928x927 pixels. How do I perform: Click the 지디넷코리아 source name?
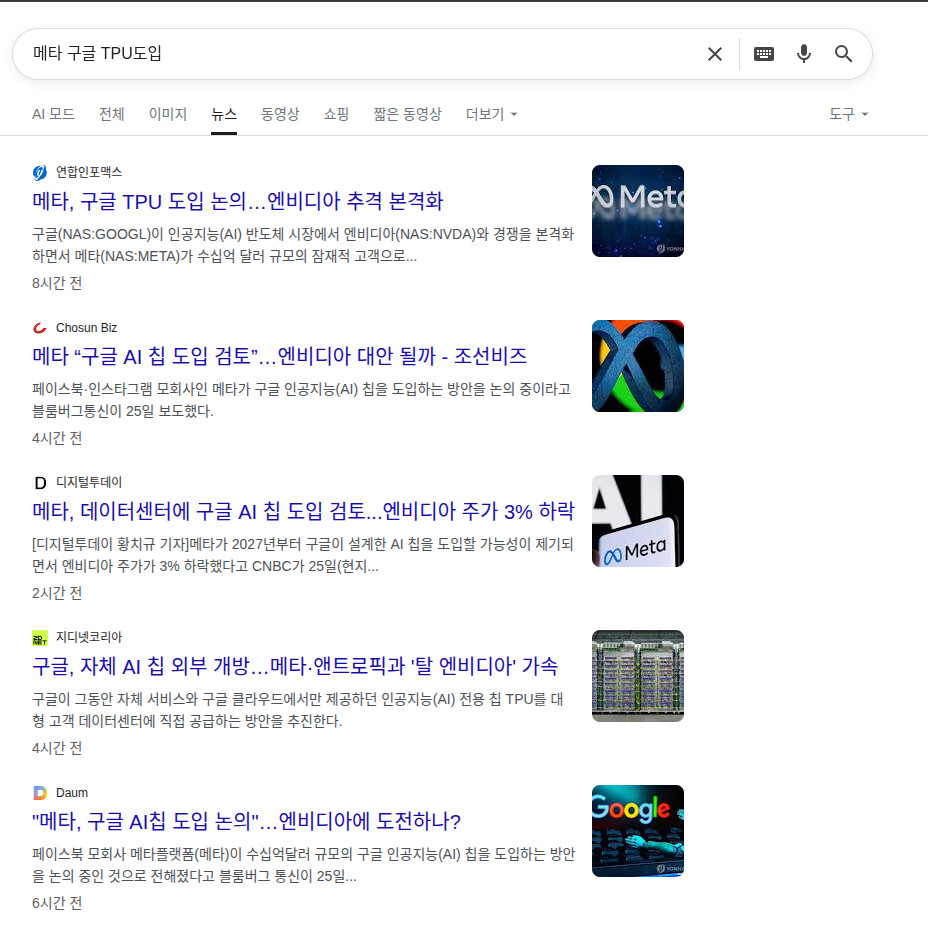point(89,638)
